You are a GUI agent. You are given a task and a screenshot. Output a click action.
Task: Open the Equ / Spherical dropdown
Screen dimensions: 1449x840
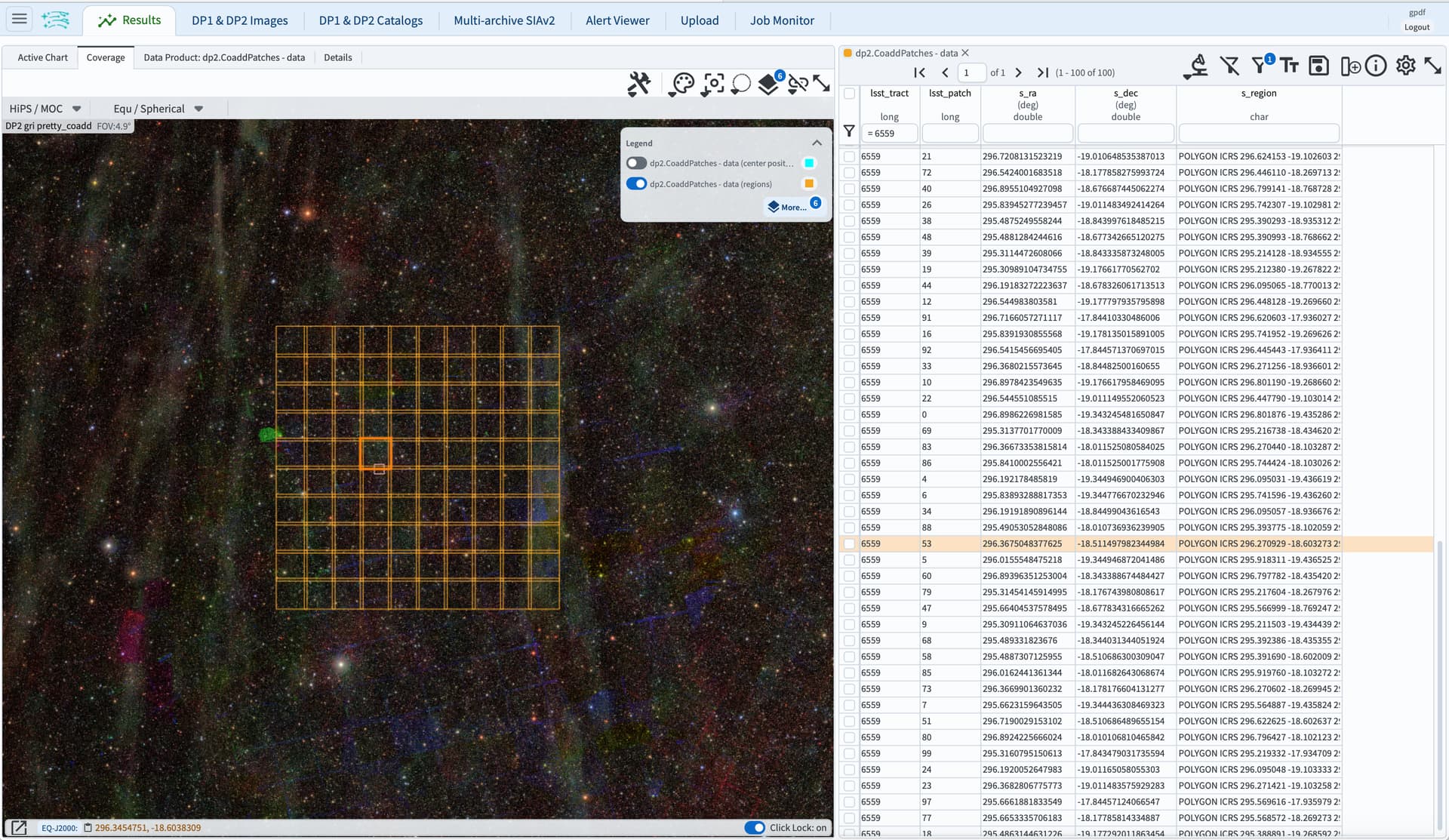point(157,109)
